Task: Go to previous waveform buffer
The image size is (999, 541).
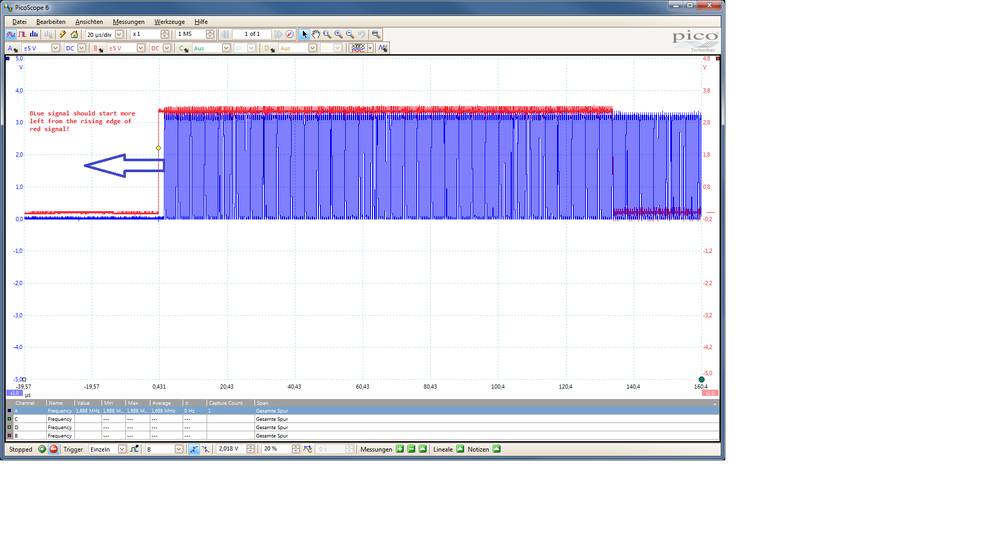Action: coord(225,34)
